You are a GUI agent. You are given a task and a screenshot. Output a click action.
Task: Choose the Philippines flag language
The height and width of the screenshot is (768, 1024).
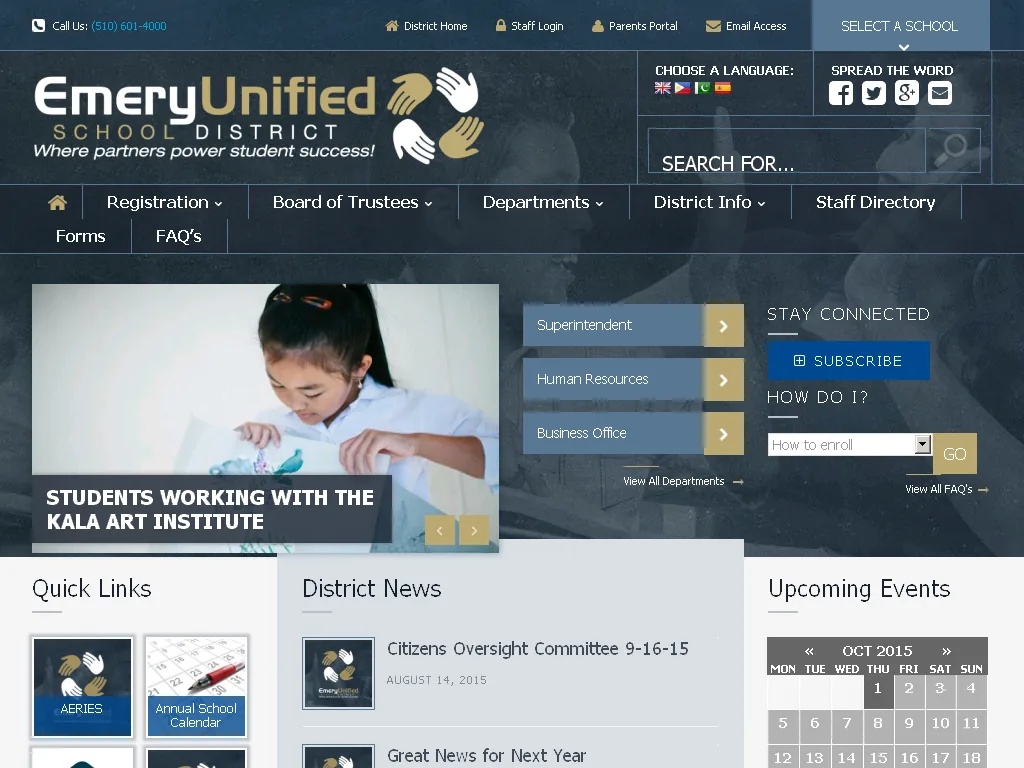tap(682, 88)
